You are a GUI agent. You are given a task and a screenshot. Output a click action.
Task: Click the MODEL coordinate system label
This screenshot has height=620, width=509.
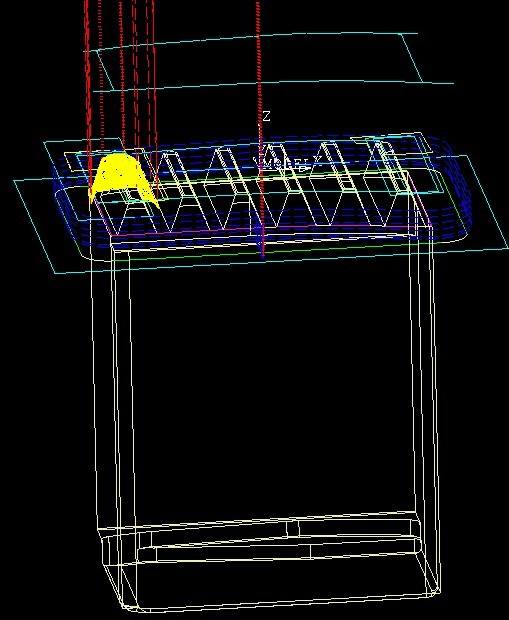coord(286,164)
